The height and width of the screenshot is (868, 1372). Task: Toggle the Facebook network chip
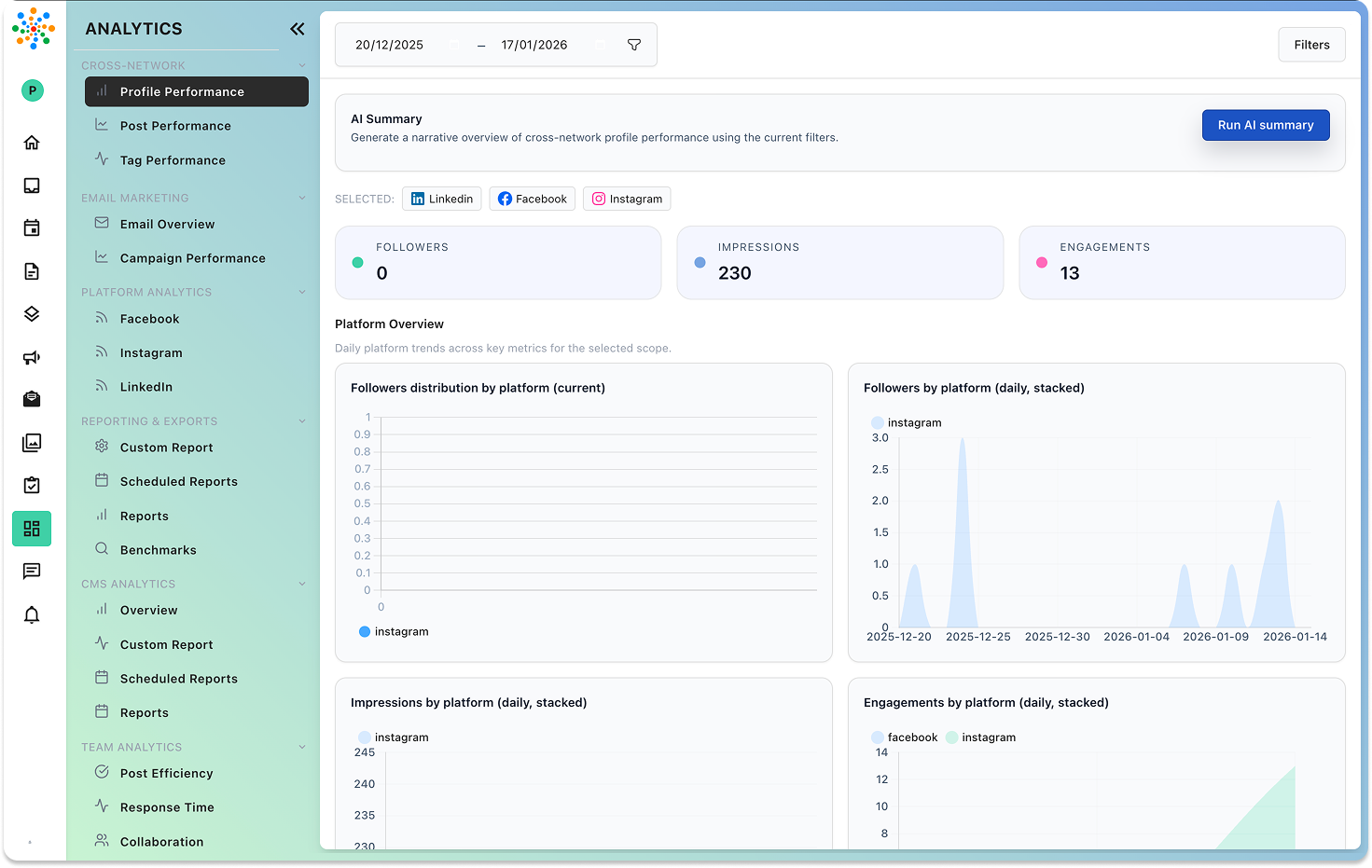pyautogui.click(x=532, y=199)
